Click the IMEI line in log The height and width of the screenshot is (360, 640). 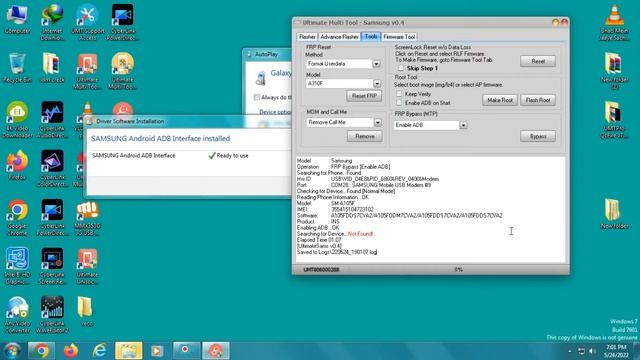[335, 209]
